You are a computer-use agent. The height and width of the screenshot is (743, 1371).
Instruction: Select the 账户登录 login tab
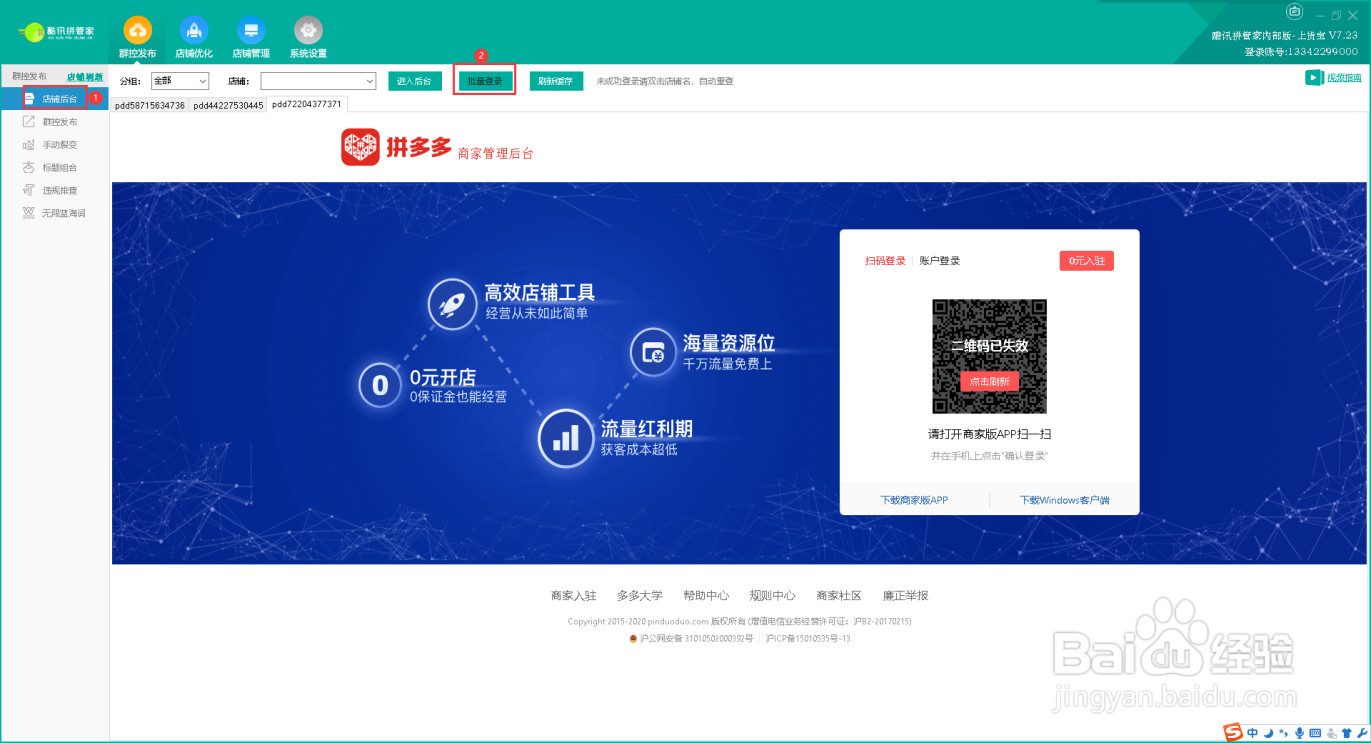pyautogui.click(x=940, y=261)
